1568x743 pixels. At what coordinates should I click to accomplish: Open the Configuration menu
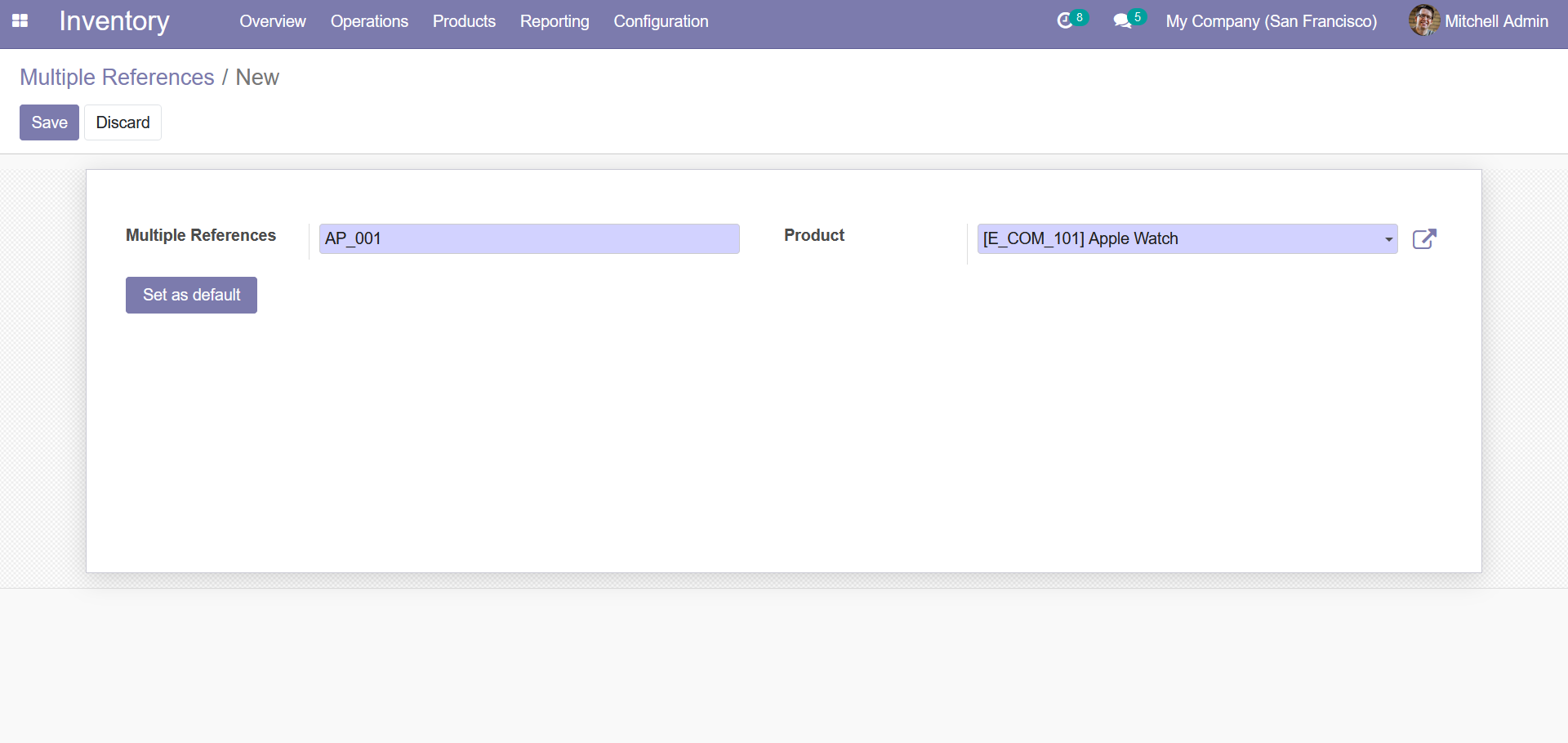point(661,21)
